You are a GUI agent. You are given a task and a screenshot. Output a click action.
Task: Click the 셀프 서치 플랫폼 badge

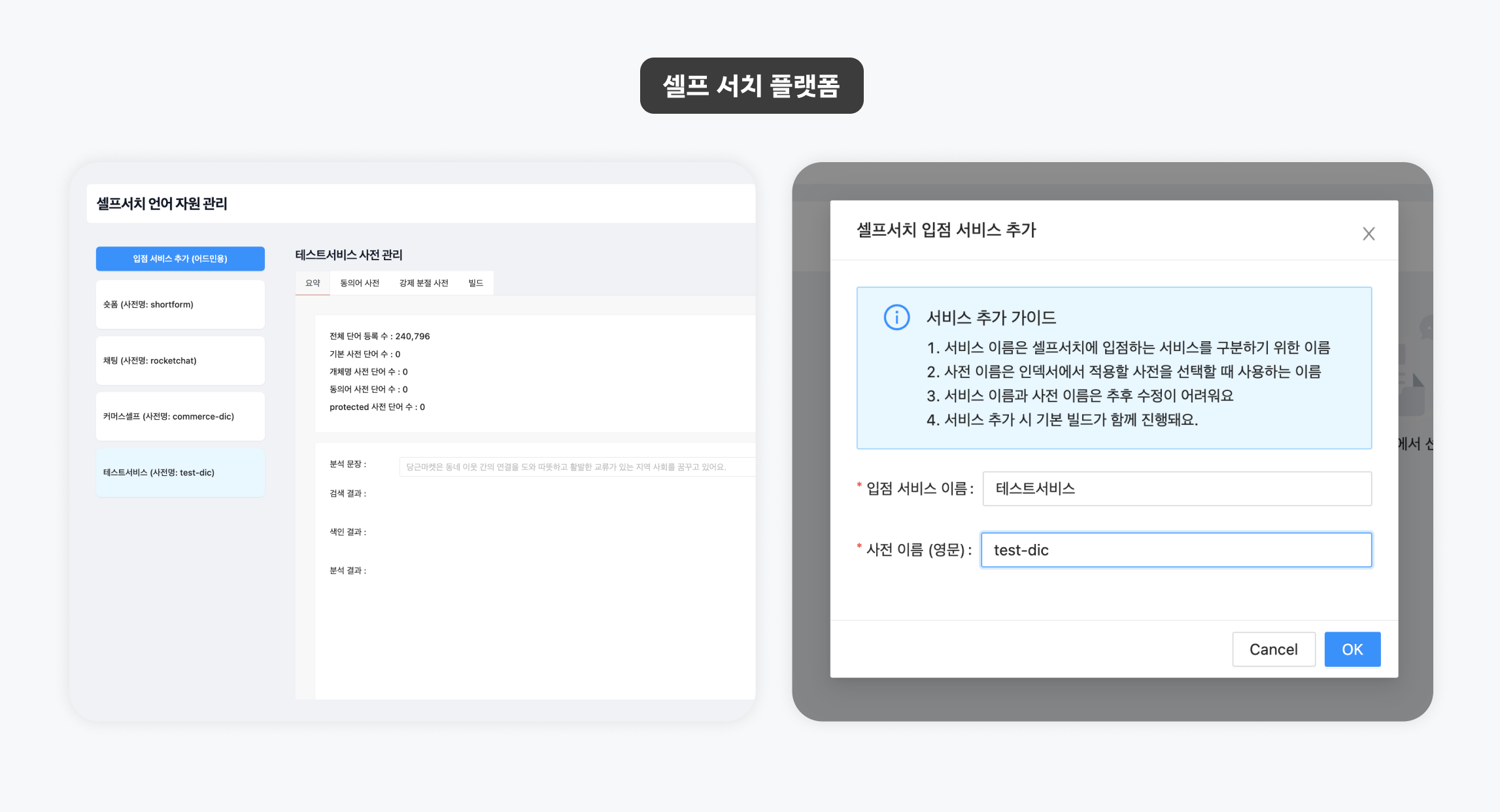pos(751,85)
